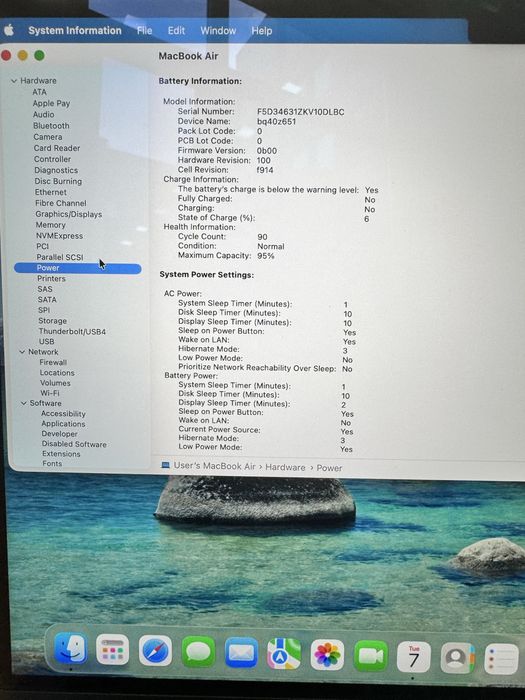Open Launchpad from the Dock
The width and height of the screenshot is (525, 700).
[112, 650]
